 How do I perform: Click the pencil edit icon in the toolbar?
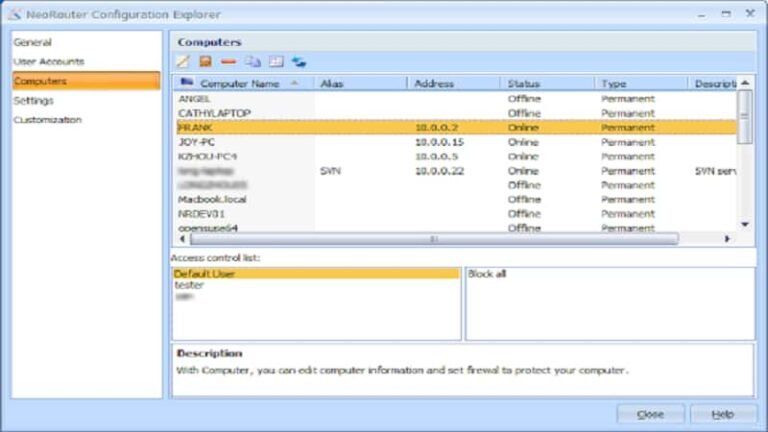click(x=183, y=62)
